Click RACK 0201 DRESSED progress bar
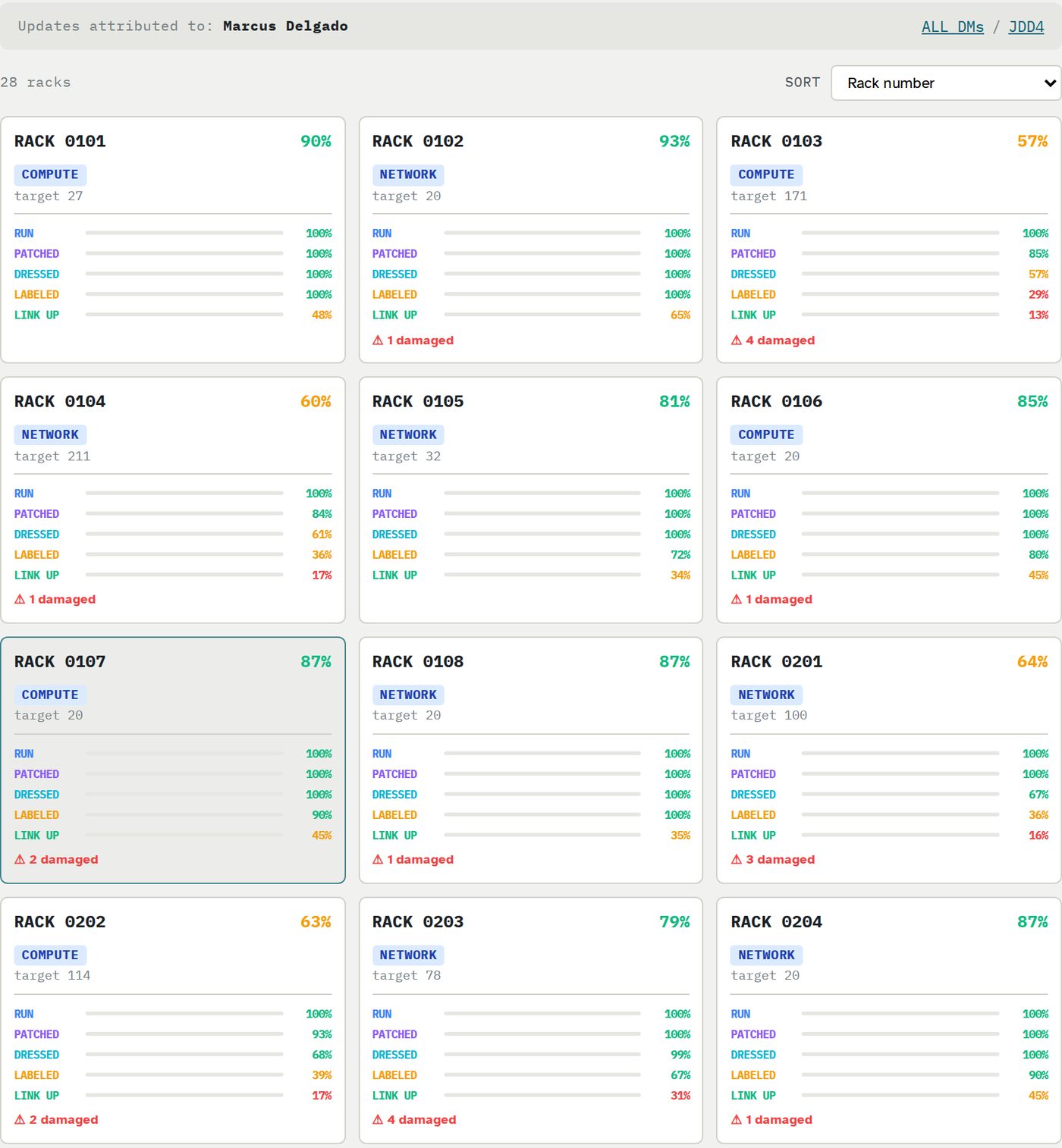1062x1148 pixels. click(900, 794)
